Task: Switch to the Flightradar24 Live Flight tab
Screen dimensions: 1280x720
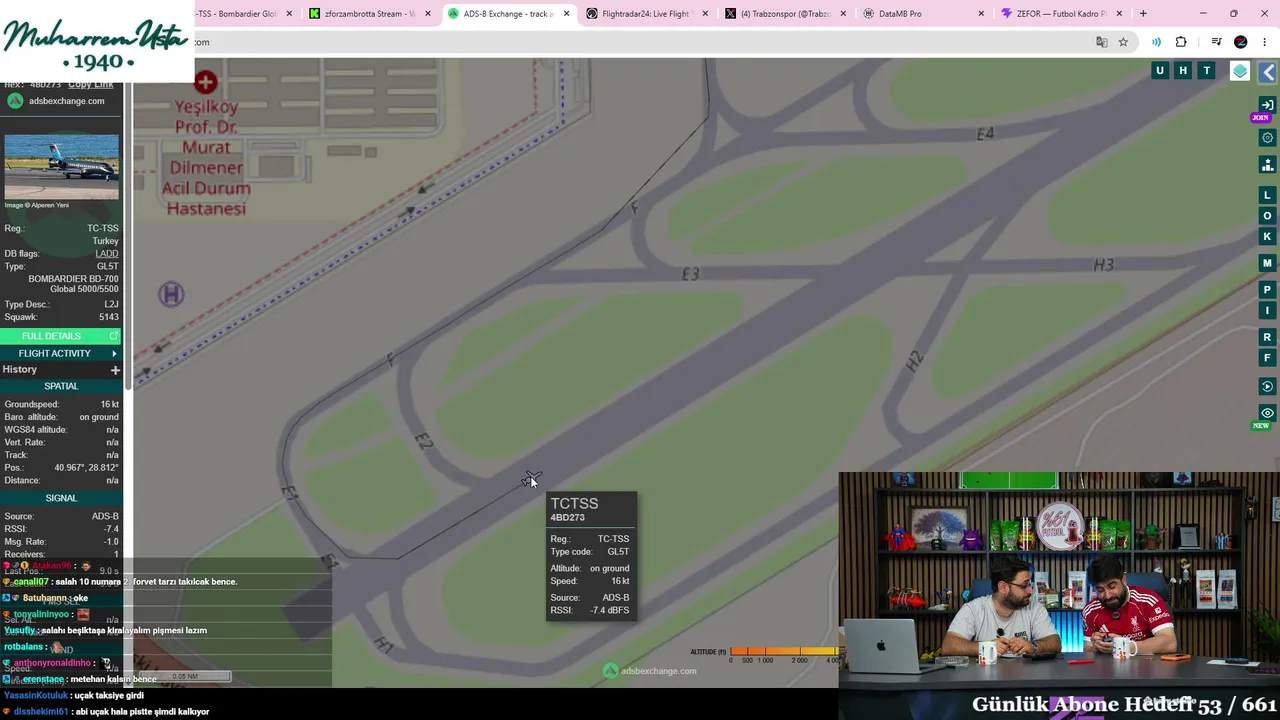Action: [646, 14]
